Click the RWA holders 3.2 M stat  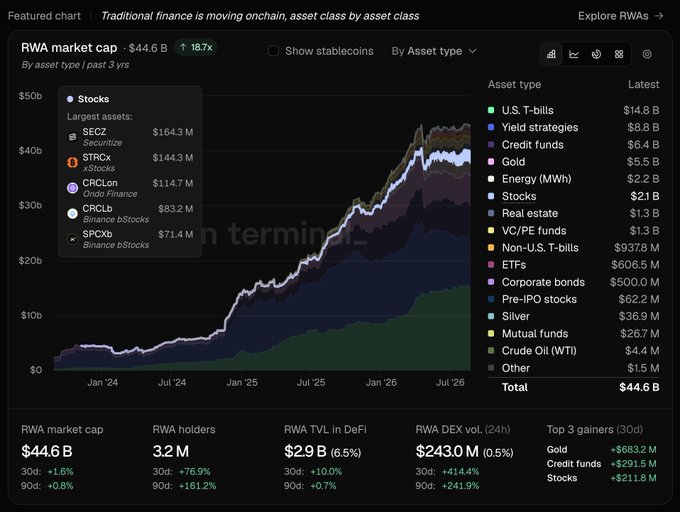click(x=171, y=451)
